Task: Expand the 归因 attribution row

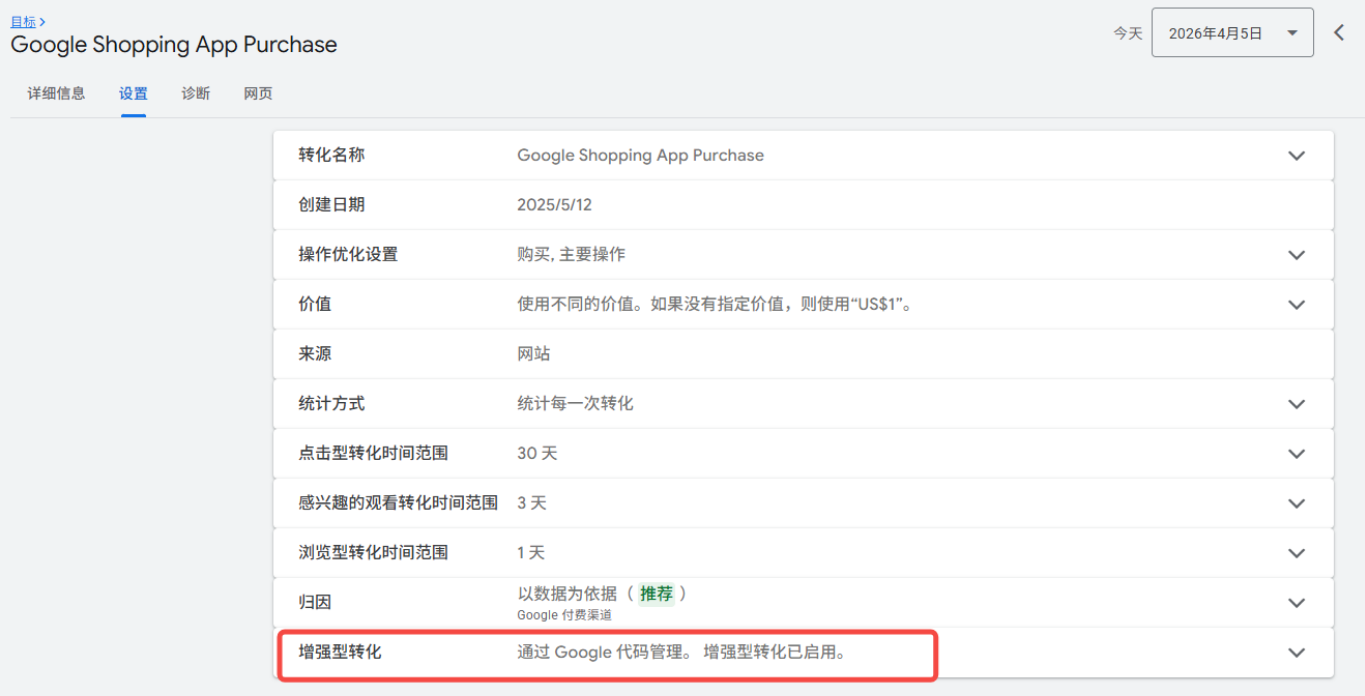Action: click(1296, 602)
